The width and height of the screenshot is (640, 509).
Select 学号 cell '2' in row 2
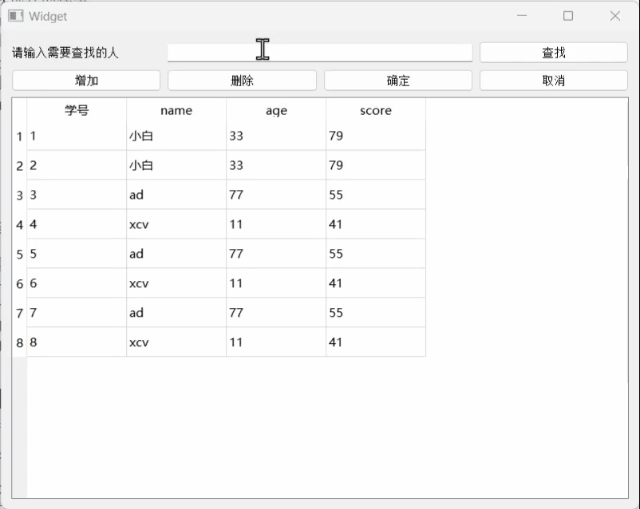77,165
